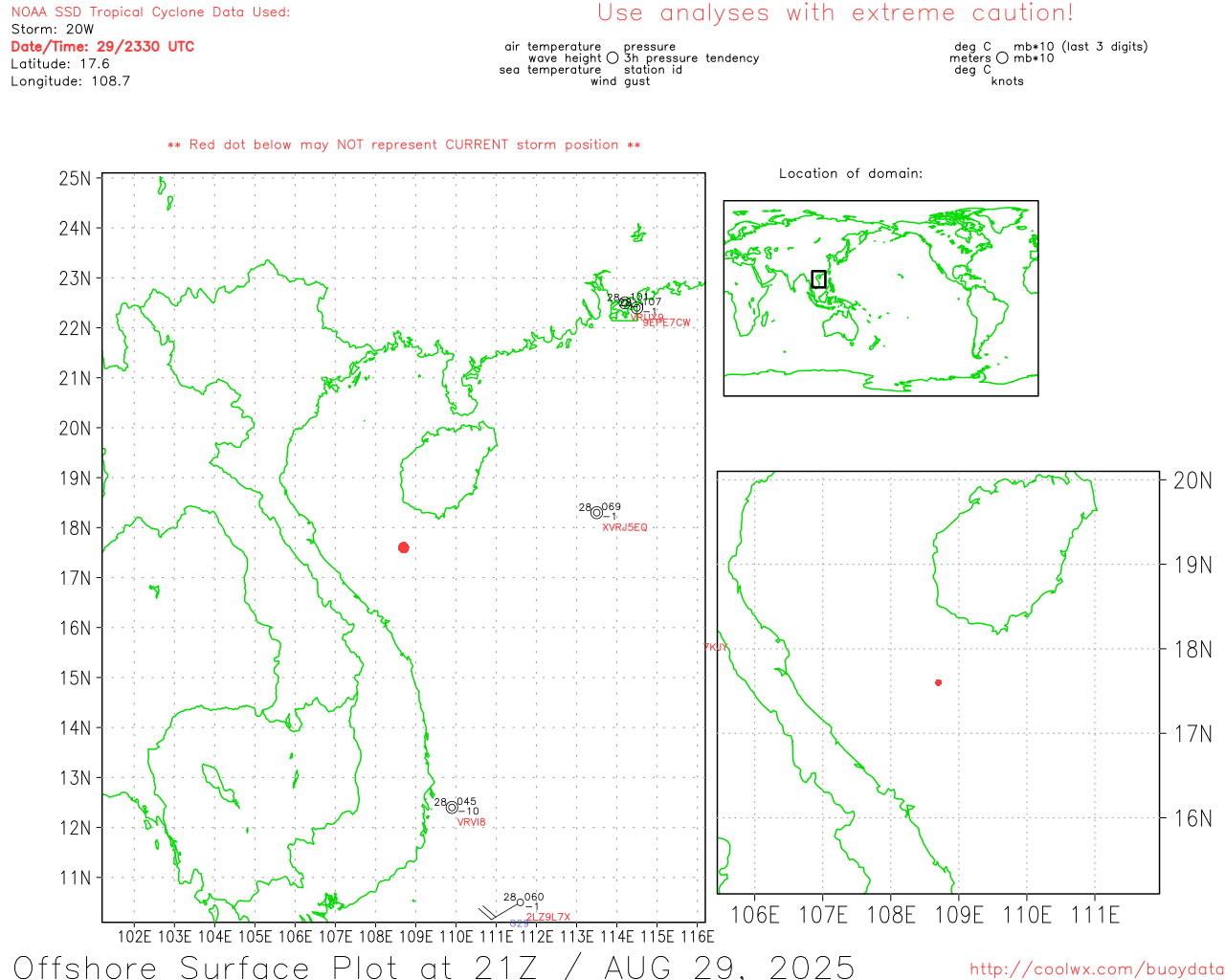This screenshot has width=1225, height=980.
Task: Click station id 2LZ9L7X label
Action: [548, 917]
